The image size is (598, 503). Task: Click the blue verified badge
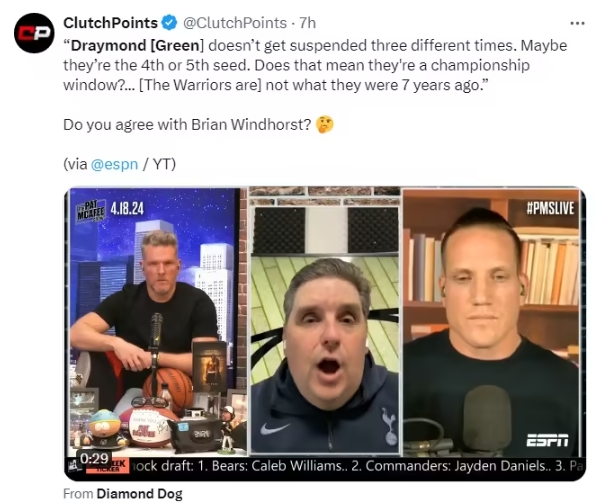click(169, 23)
